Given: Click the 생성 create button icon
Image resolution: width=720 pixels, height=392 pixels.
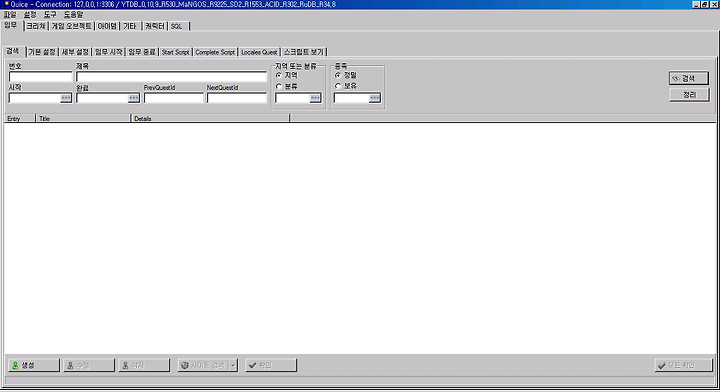Looking at the screenshot, I should coord(15,365).
